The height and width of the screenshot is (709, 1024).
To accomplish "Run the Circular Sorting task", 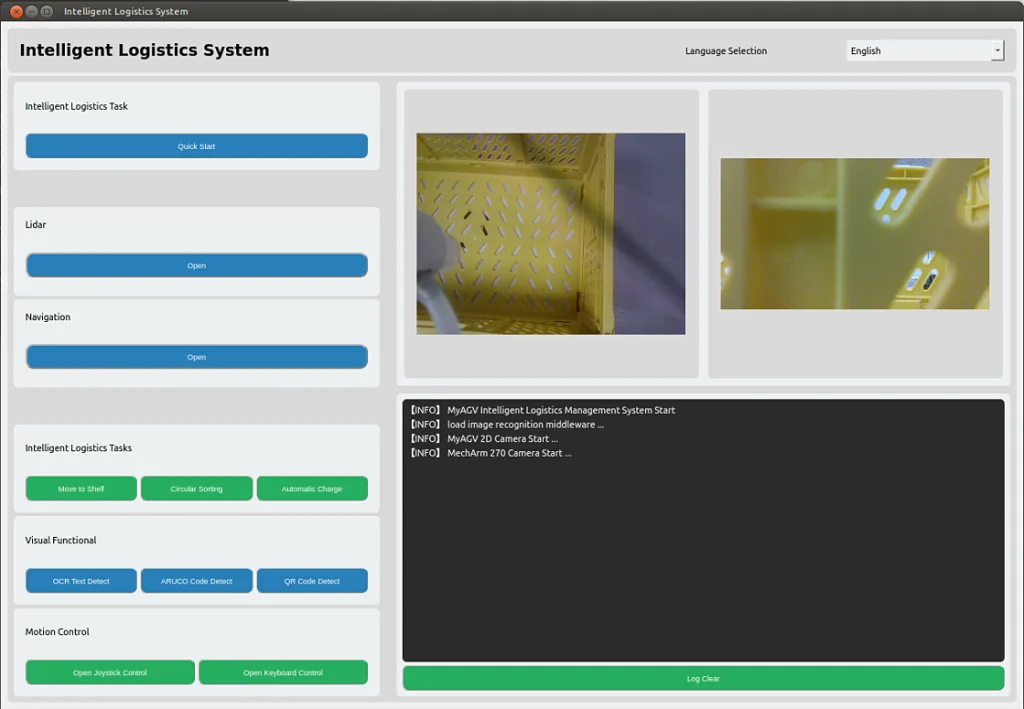I will [196, 489].
